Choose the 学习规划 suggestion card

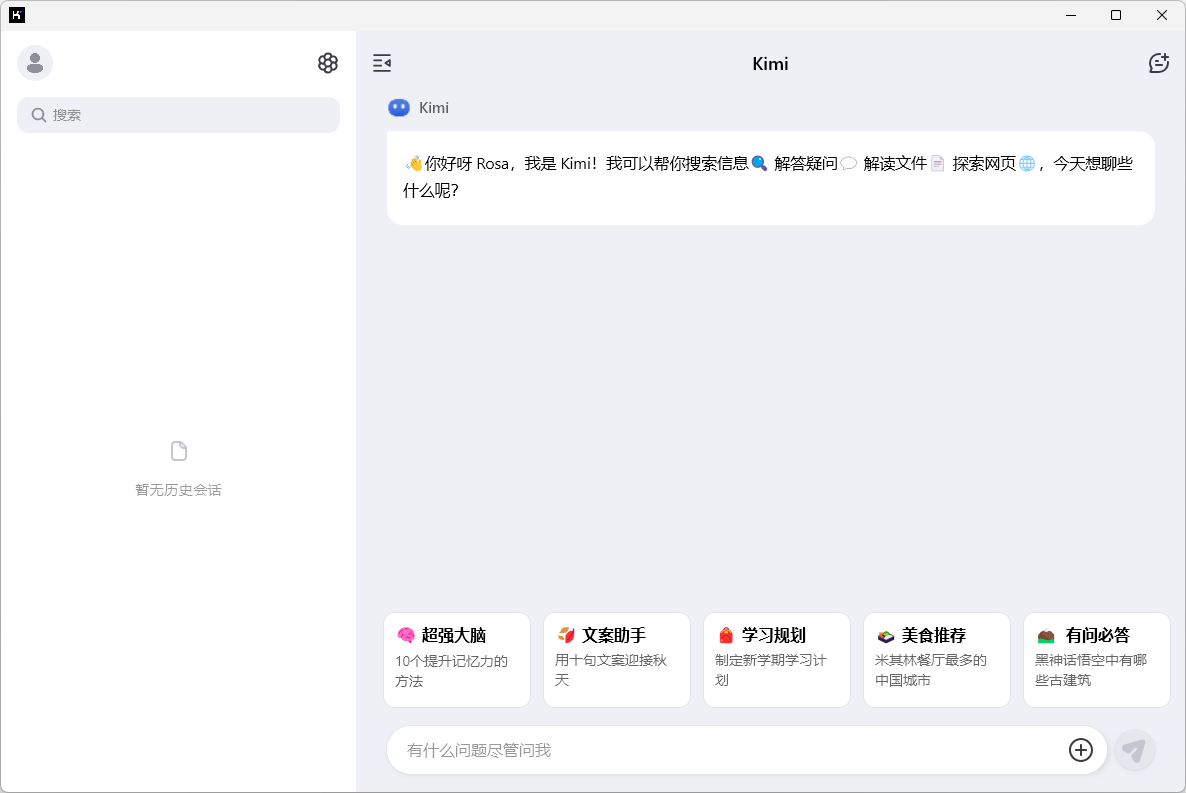pyautogui.click(x=777, y=660)
